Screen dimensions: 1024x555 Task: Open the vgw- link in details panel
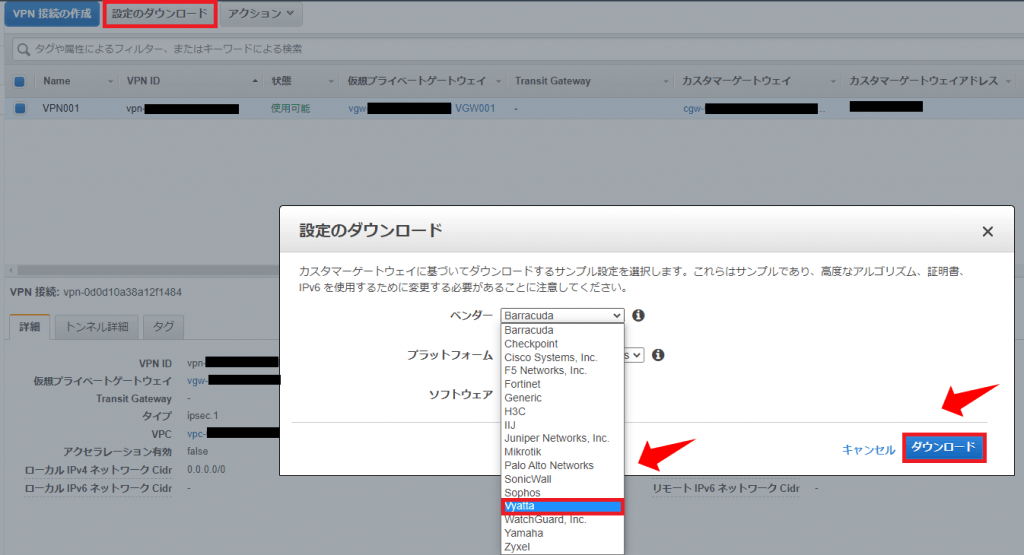pos(197,381)
